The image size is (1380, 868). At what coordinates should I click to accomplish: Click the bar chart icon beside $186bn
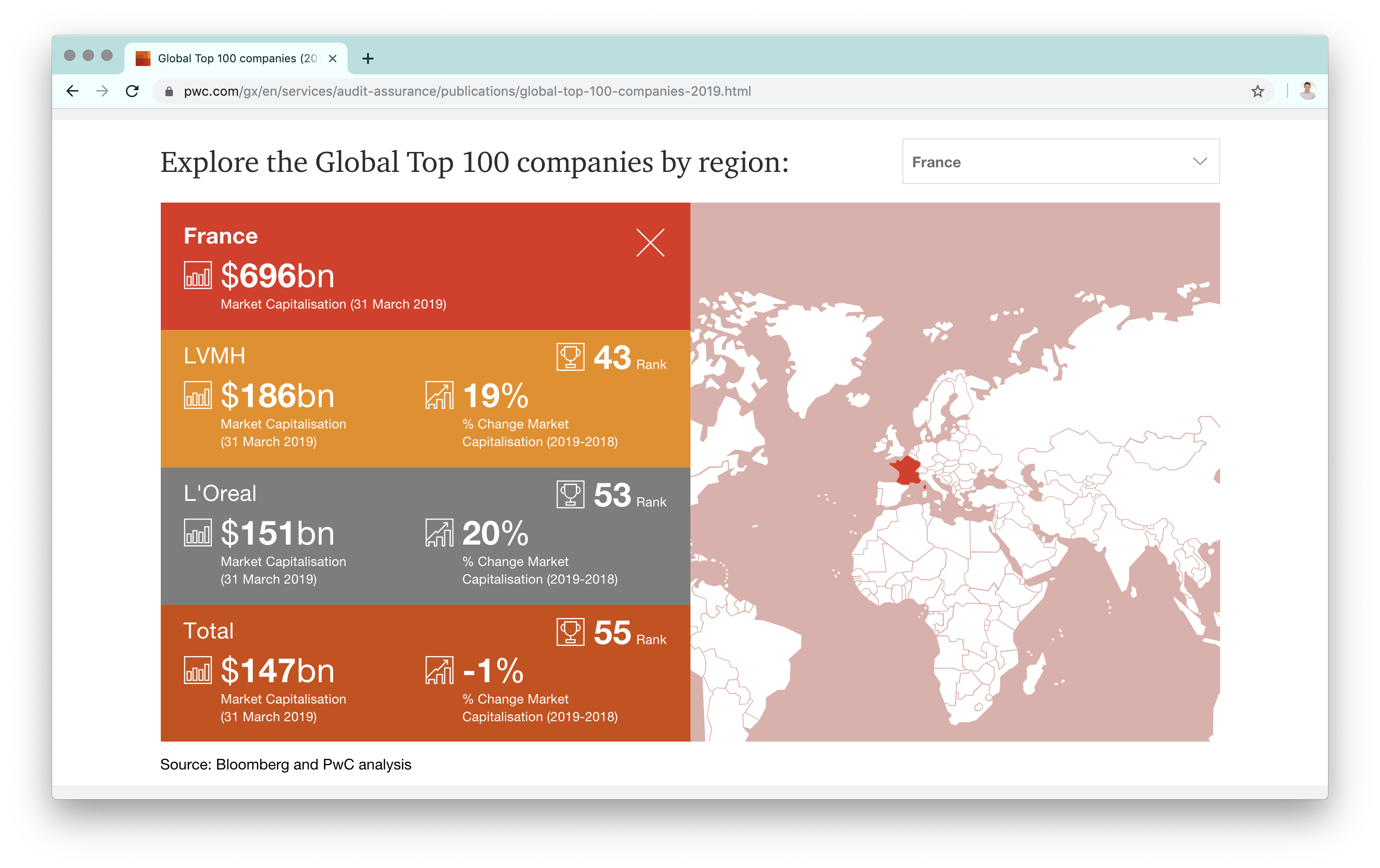[x=198, y=395]
